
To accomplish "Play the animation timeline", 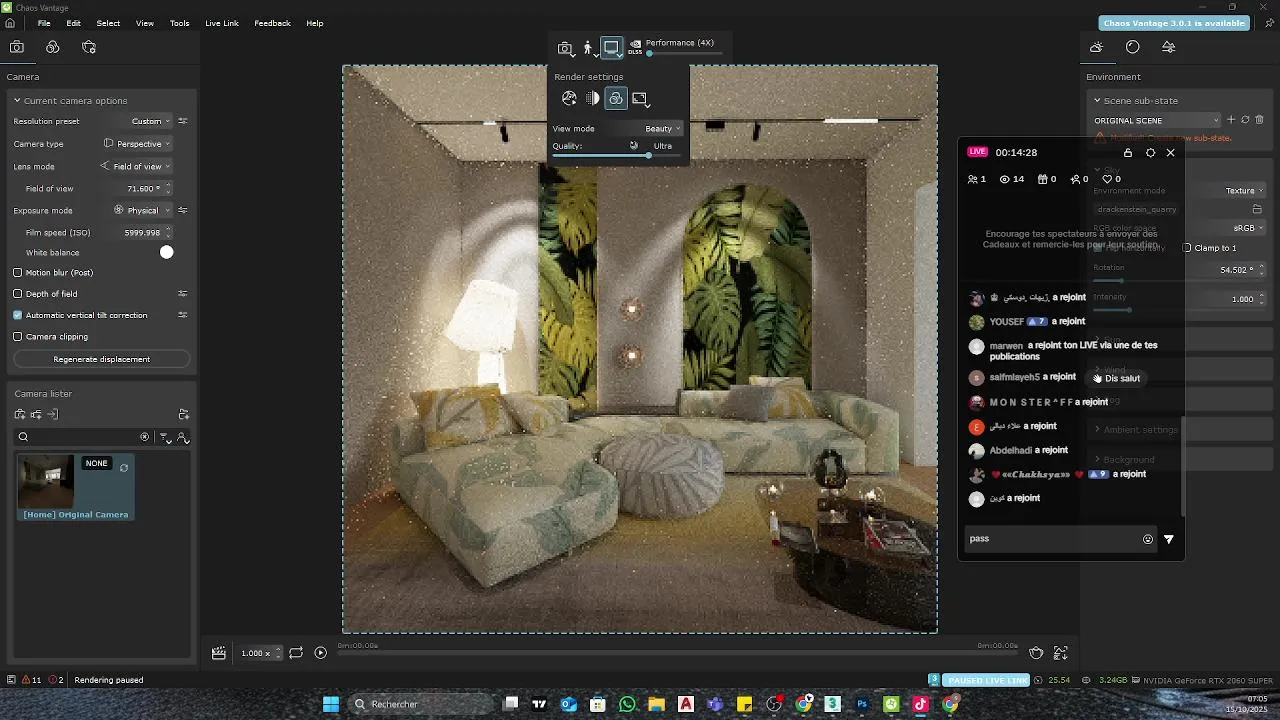I will (320, 653).
